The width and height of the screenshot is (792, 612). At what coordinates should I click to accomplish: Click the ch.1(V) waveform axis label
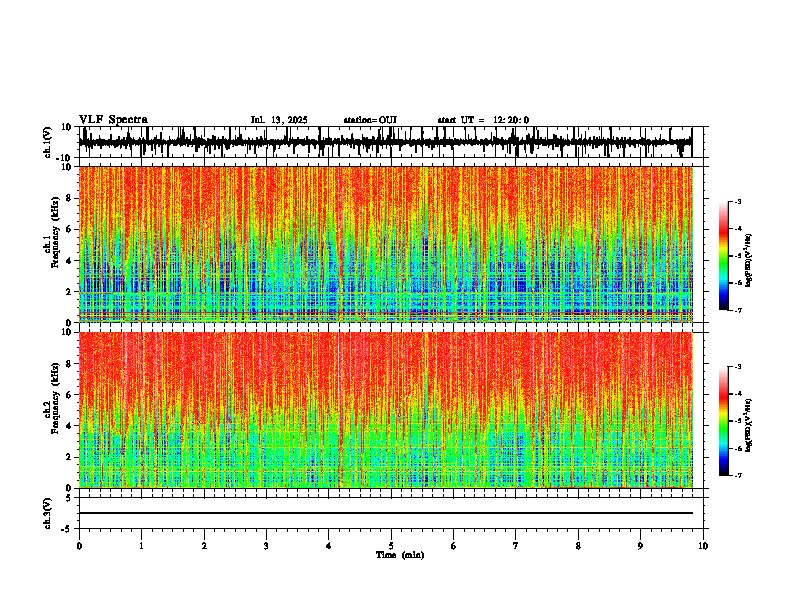click(48, 142)
